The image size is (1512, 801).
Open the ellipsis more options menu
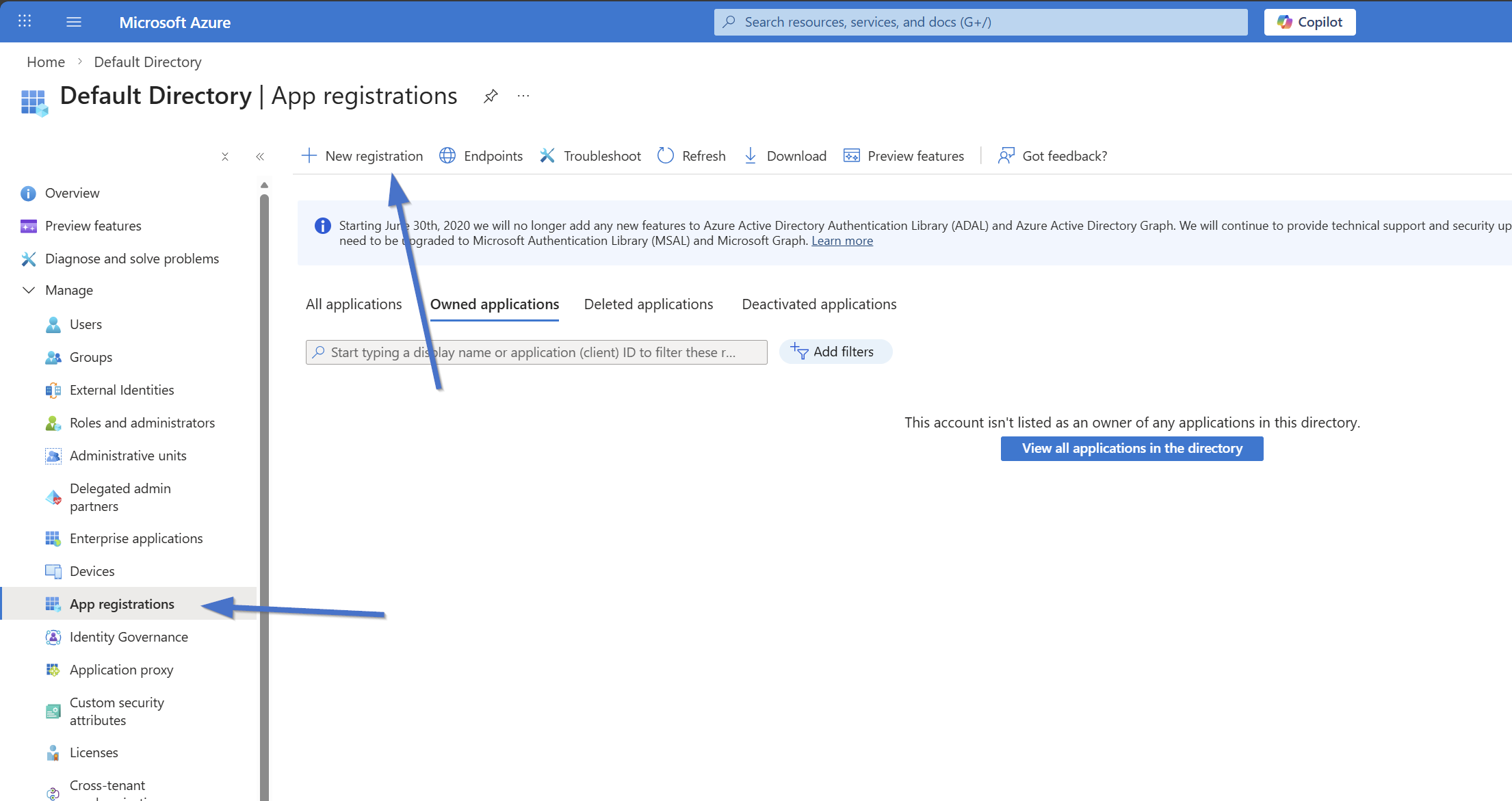point(523,96)
